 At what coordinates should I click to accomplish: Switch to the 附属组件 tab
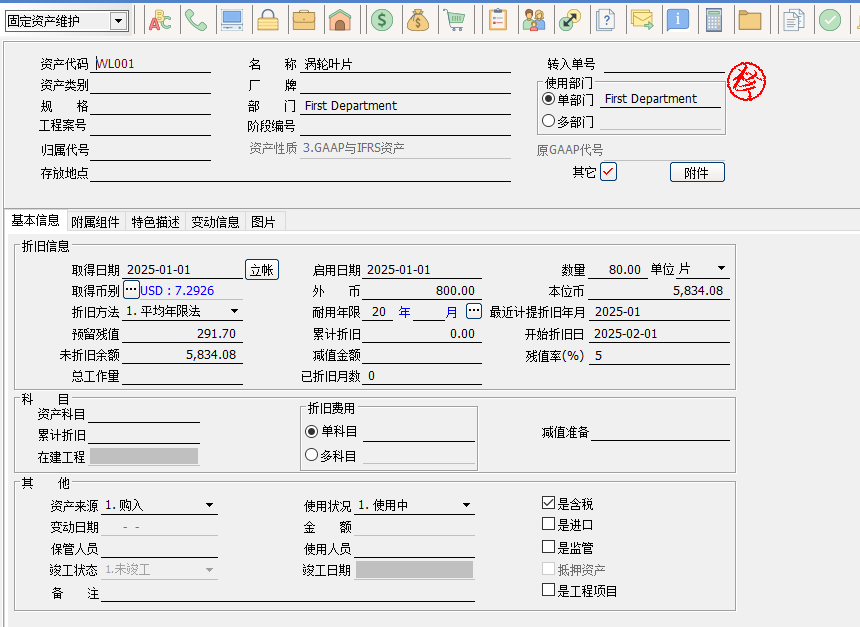coord(95,222)
